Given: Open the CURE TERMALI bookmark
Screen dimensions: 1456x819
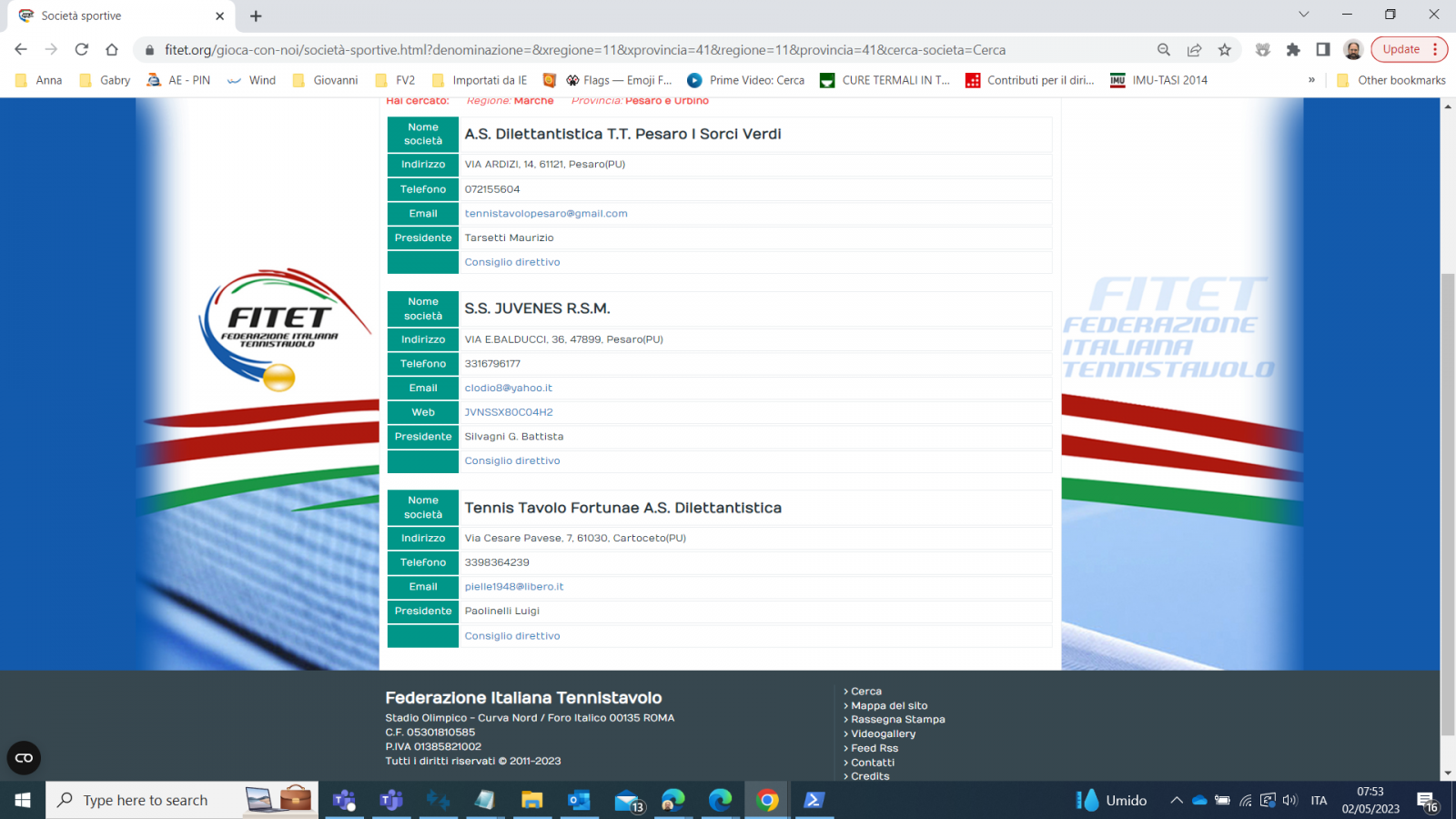Looking at the screenshot, I should click(885, 80).
